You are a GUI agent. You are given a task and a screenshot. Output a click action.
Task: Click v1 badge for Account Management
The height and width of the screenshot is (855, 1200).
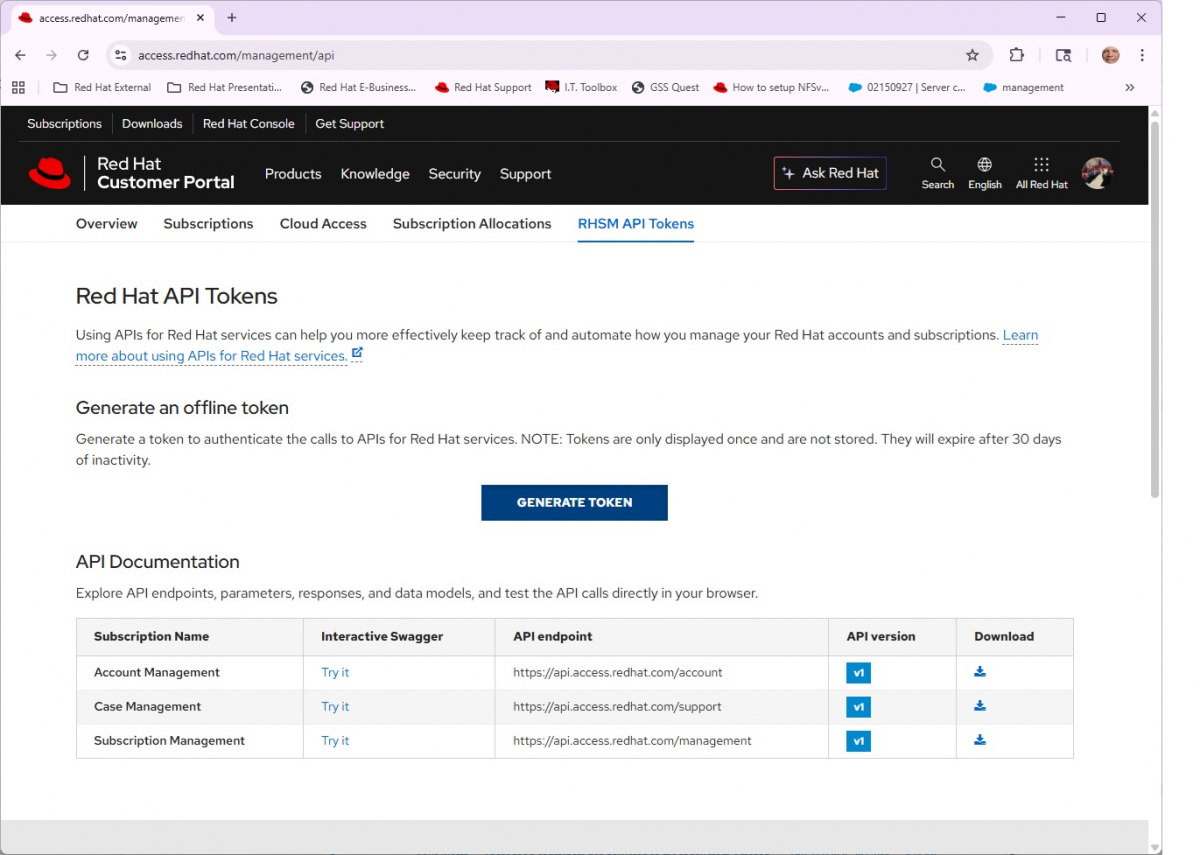tap(858, 673)
